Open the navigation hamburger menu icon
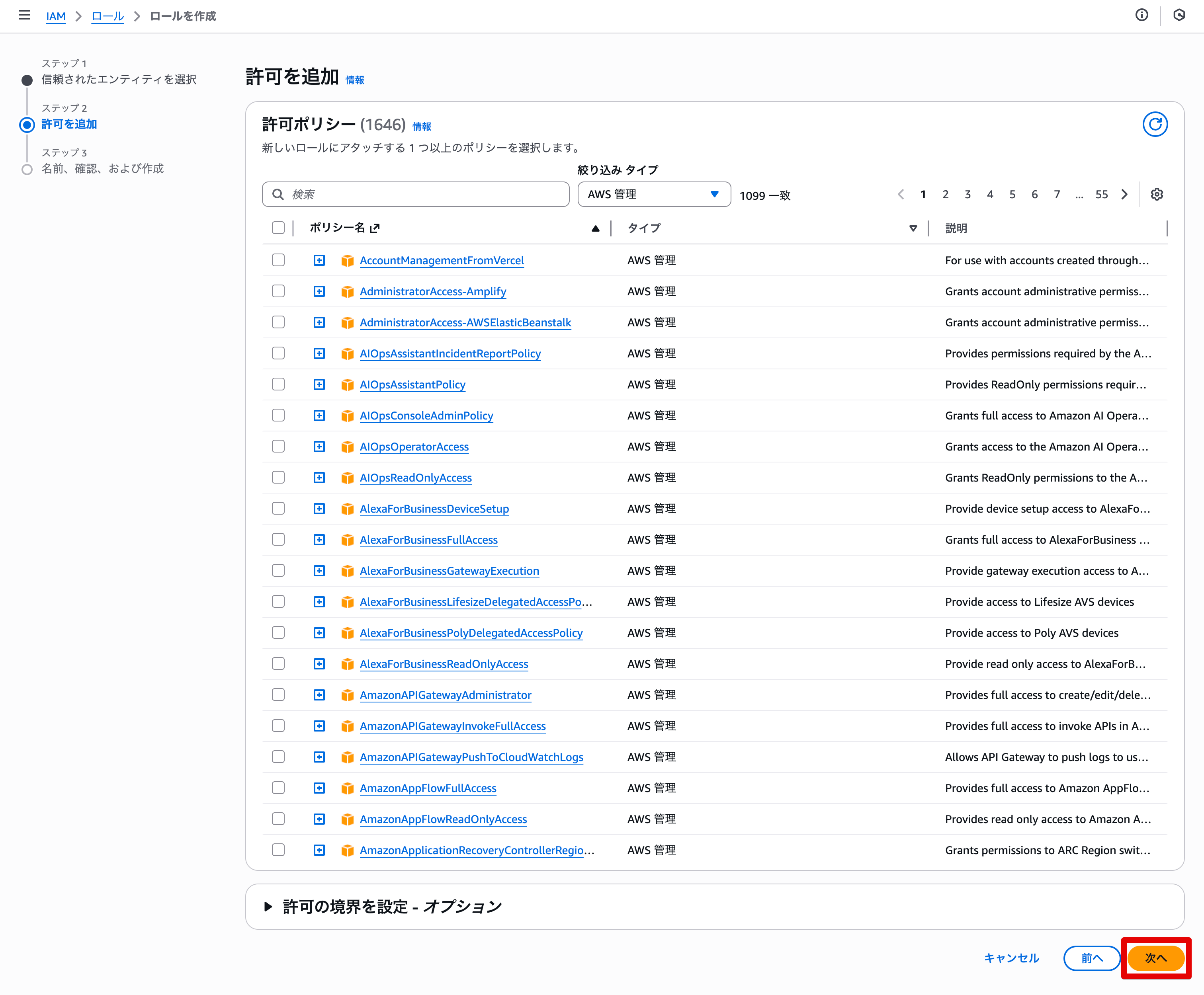Image resolution: width=1204 pixels, height=995 pixels. click(25, 16)
